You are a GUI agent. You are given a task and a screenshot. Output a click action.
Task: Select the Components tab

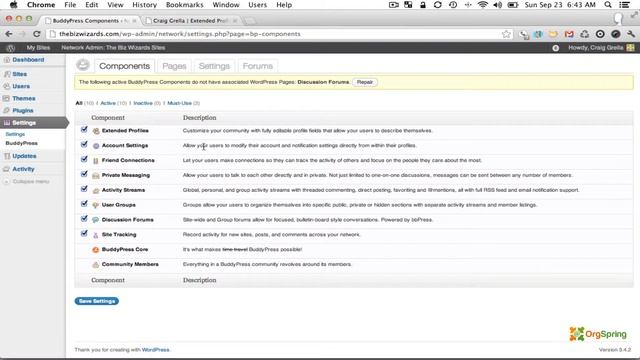pos(124,66)
